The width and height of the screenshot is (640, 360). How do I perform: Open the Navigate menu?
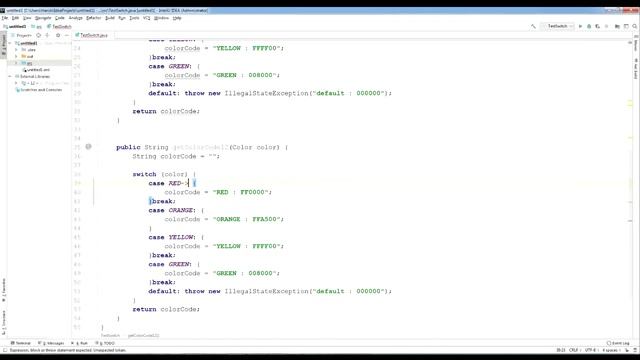click(43, 18)
